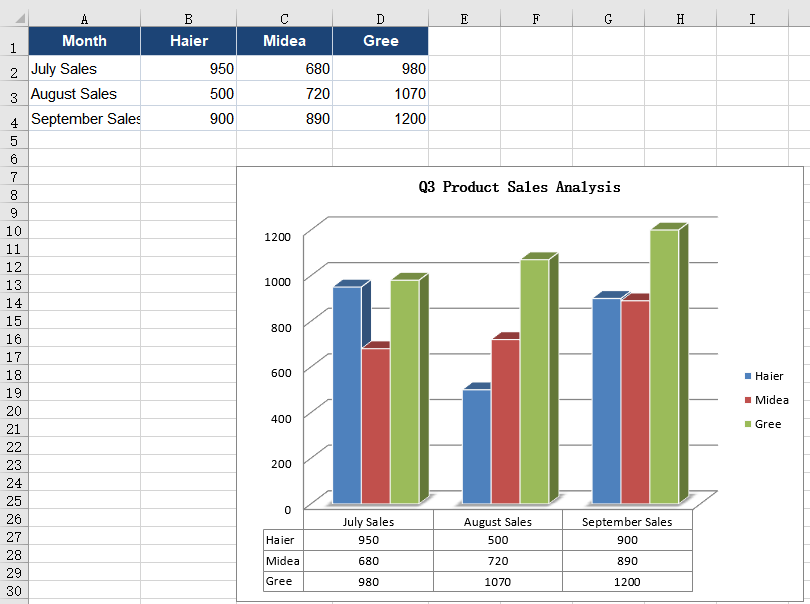Select row 3 header
This screenshot has width=810, height=604.
click(x=14, y=94)
